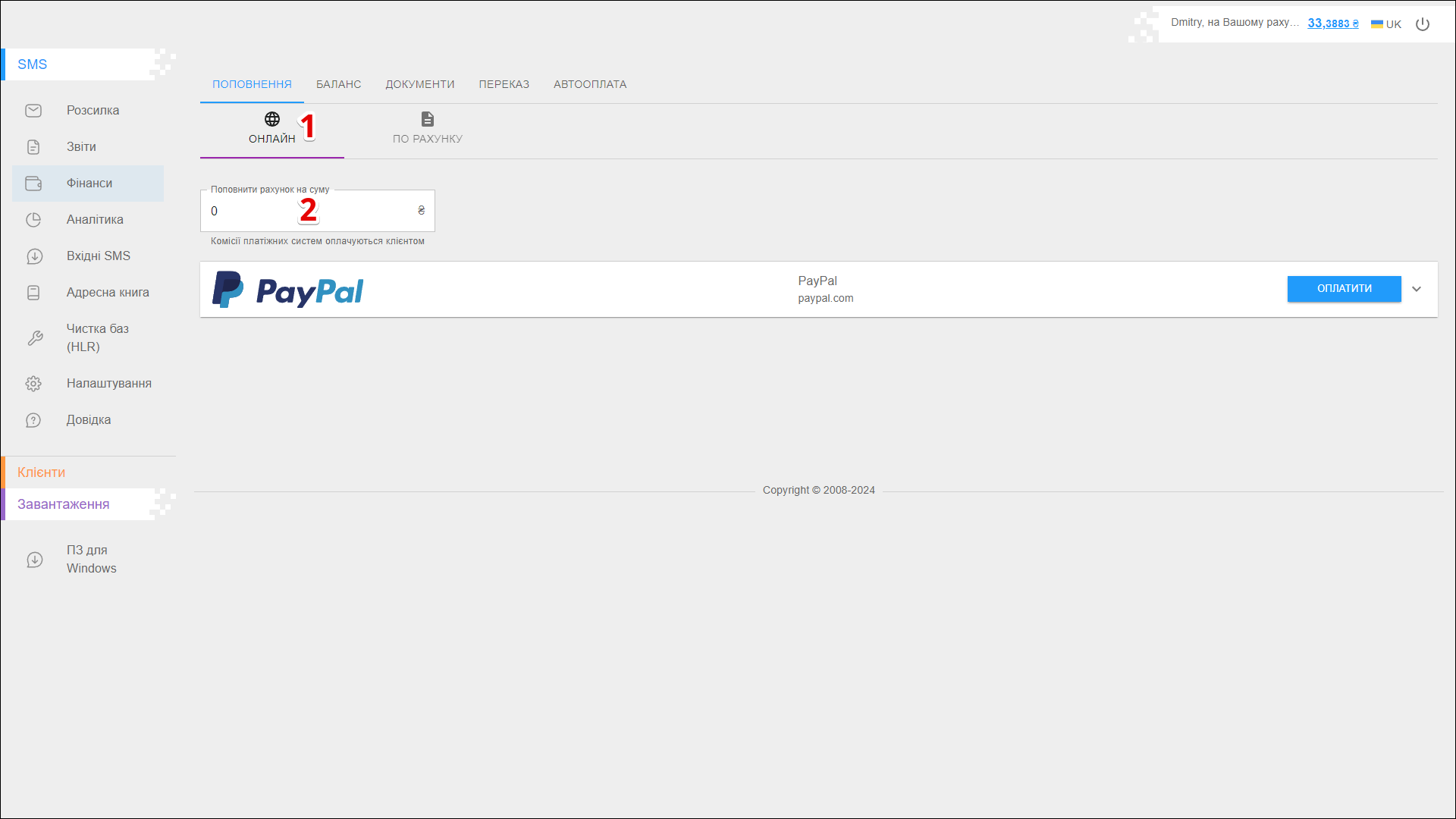Open the UK language selector
The image size is (1456, 819).
1386,24
